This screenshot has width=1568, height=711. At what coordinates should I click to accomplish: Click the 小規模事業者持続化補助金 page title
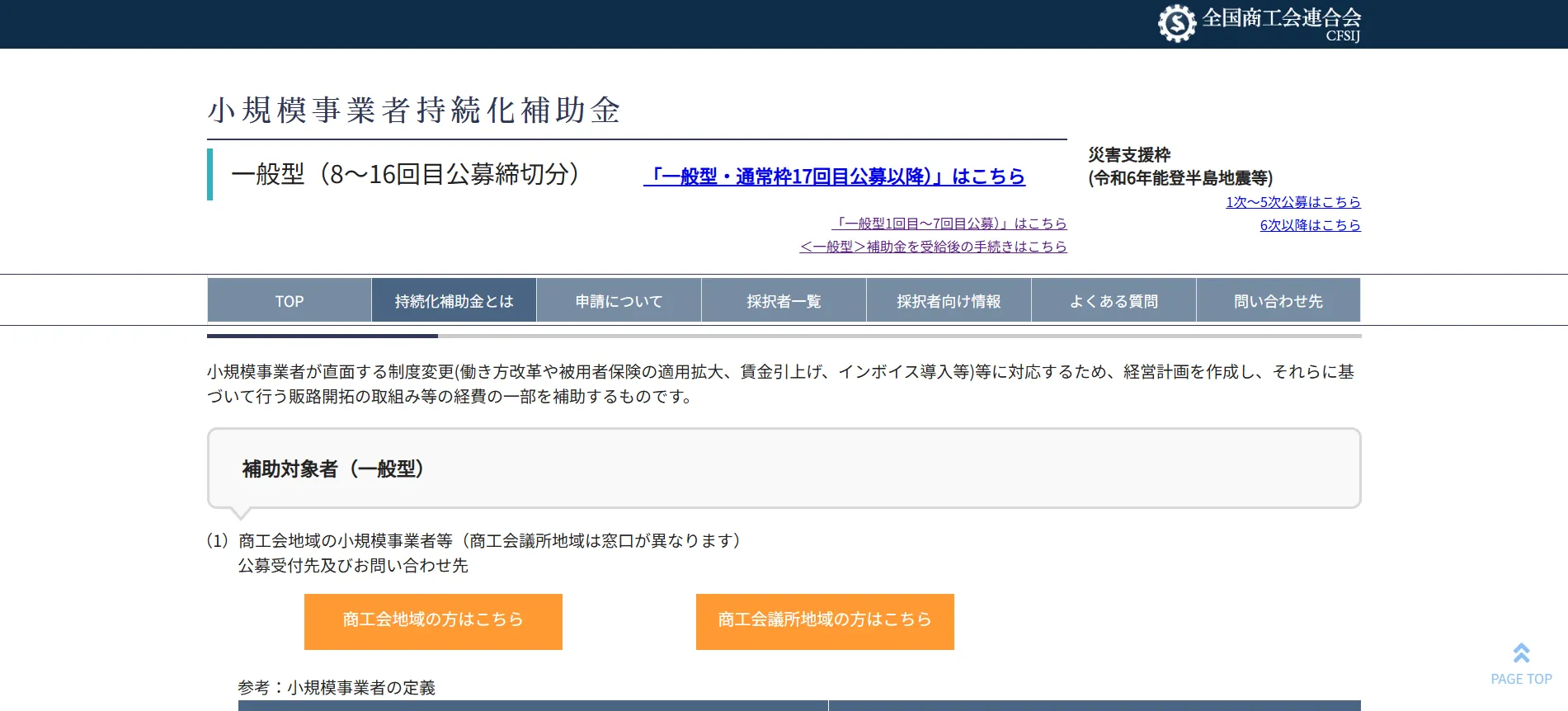(414, 110)
